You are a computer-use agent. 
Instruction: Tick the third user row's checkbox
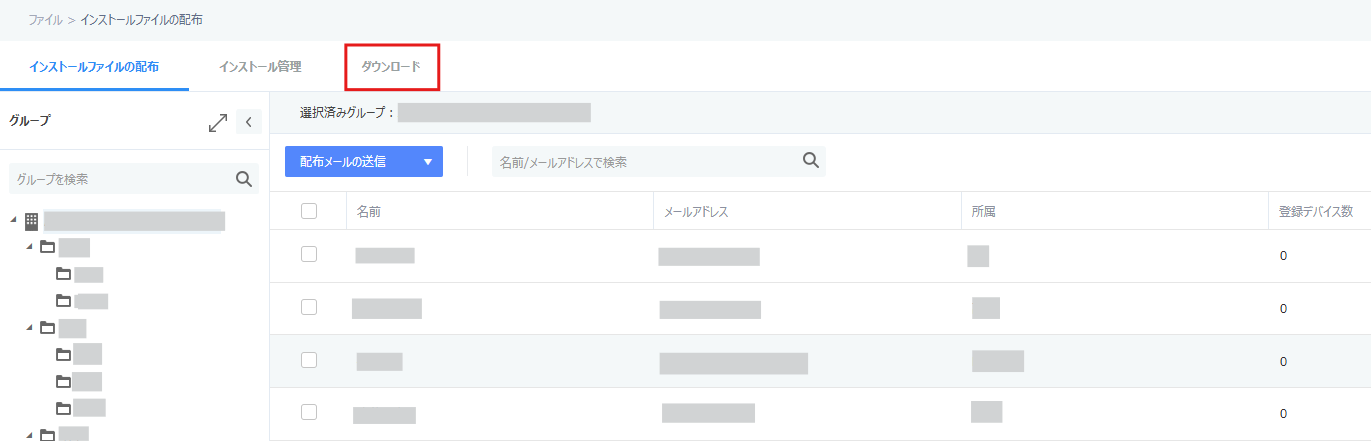pyautogui.click(x=309, y=360)
